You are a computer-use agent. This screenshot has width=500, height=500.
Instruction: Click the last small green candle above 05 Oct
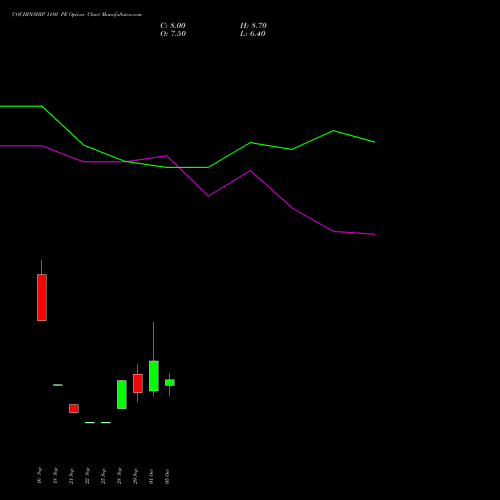[170, 383]
